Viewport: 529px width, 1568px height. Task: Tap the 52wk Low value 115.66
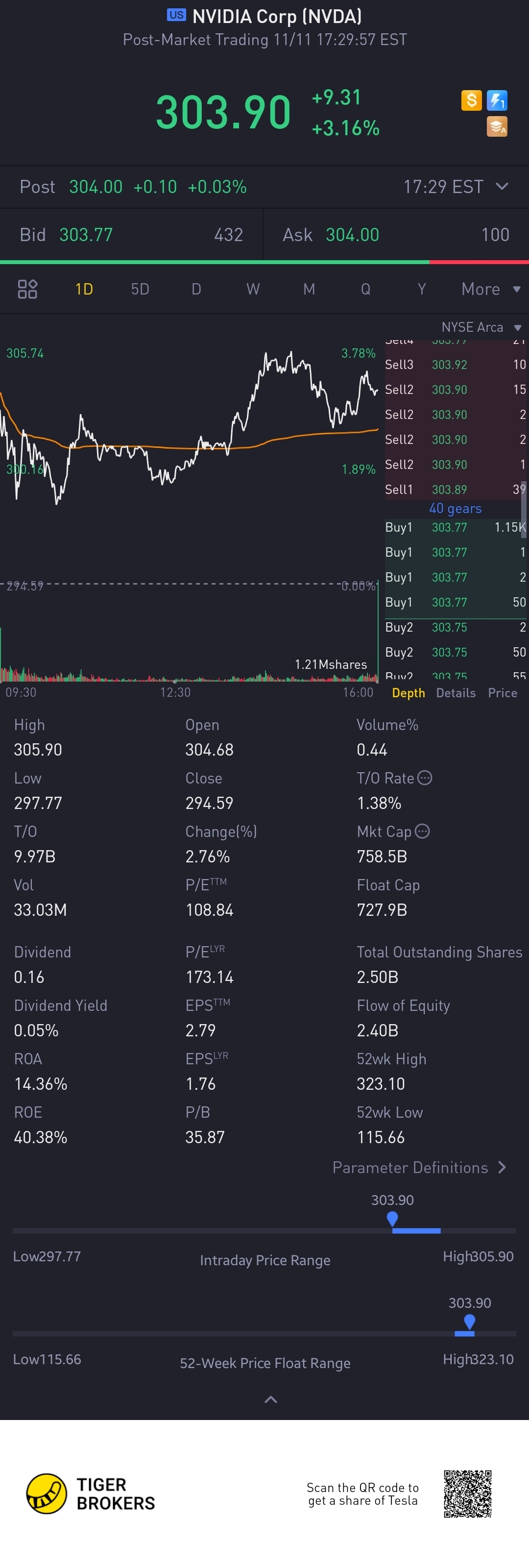coord(381,1137)
